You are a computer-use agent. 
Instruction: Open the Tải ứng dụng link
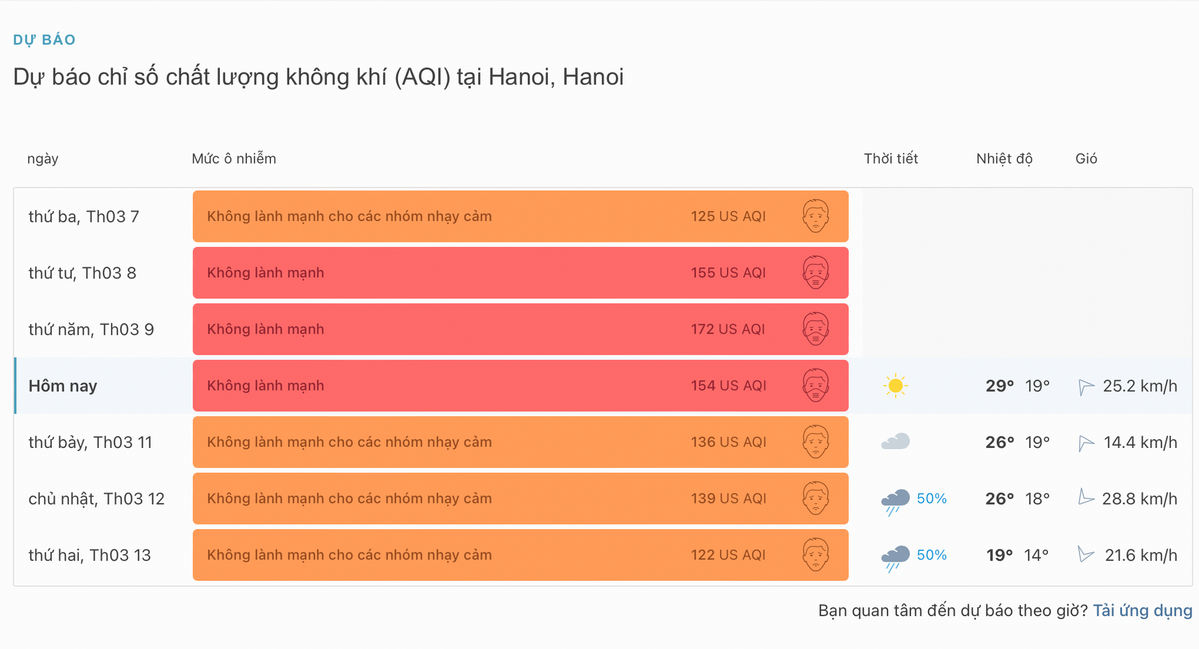[1142, 610]
